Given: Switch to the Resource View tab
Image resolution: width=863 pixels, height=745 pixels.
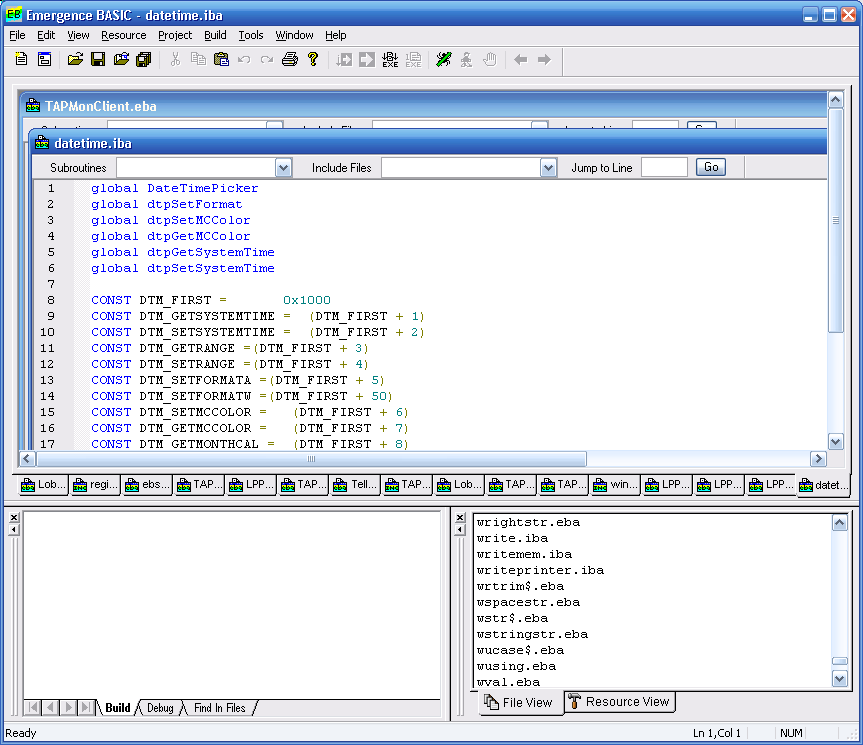Looking at the screenshot, I should pyautogui.click(x=619, y=702).
